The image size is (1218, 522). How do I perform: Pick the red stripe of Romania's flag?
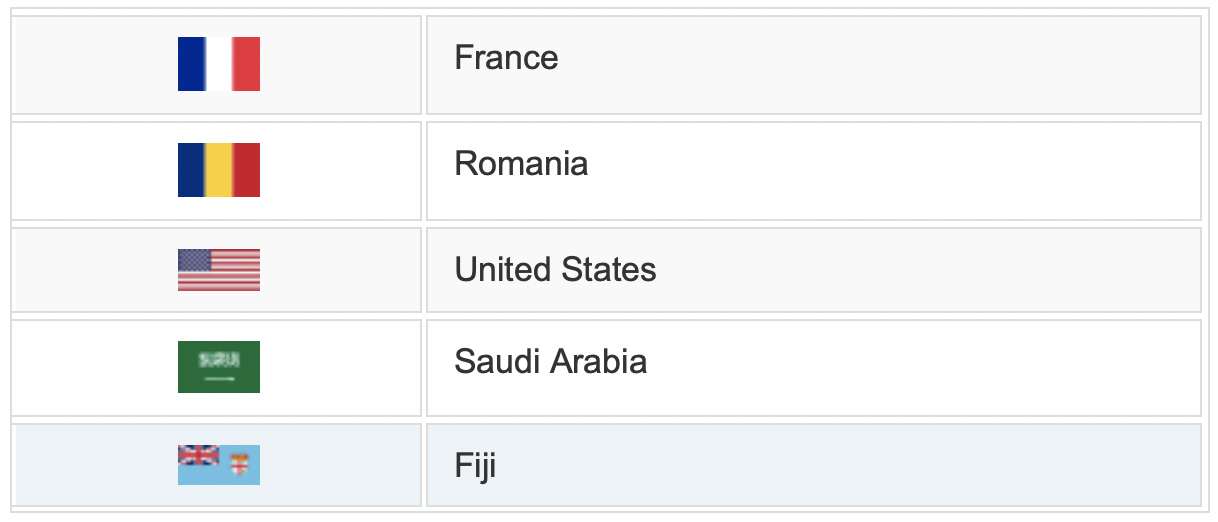point(246,170)
